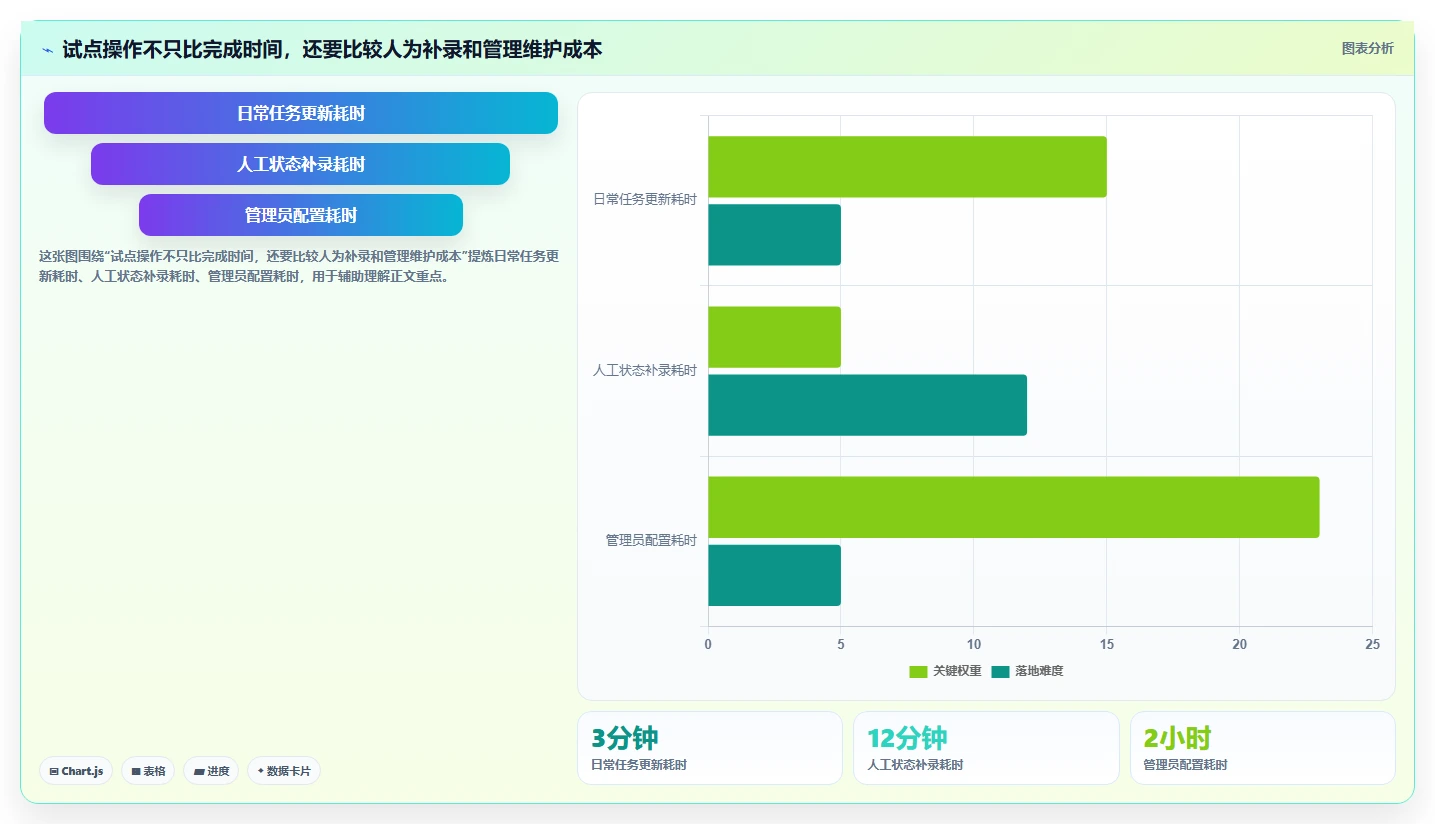Click the lightning icon beside the title
The height and width of the screenshot is (824, 1435).
pyautogui.click(x=47, y=50)
